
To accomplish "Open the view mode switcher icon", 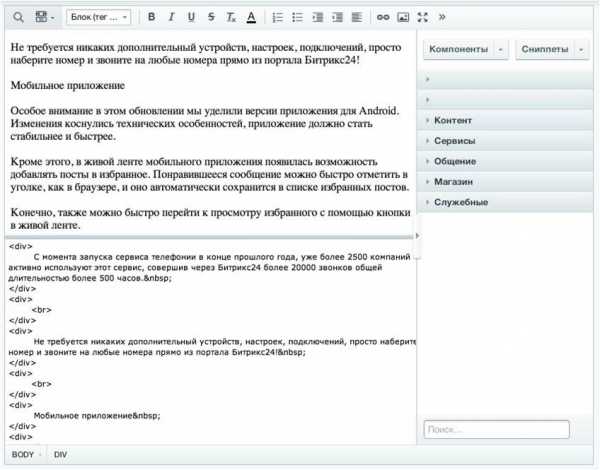I will pos(44,17).
